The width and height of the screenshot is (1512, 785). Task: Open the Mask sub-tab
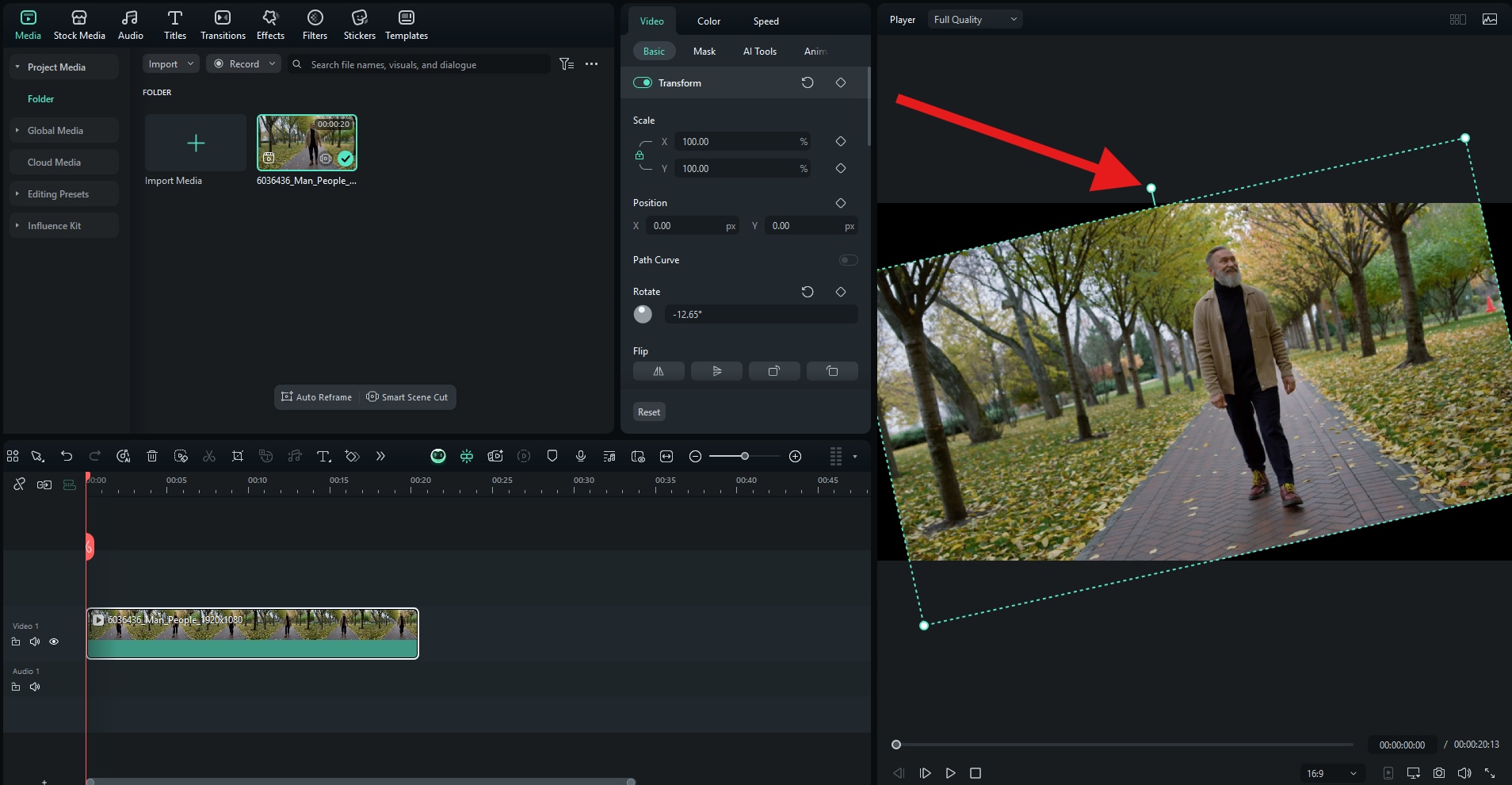[704, 52]
